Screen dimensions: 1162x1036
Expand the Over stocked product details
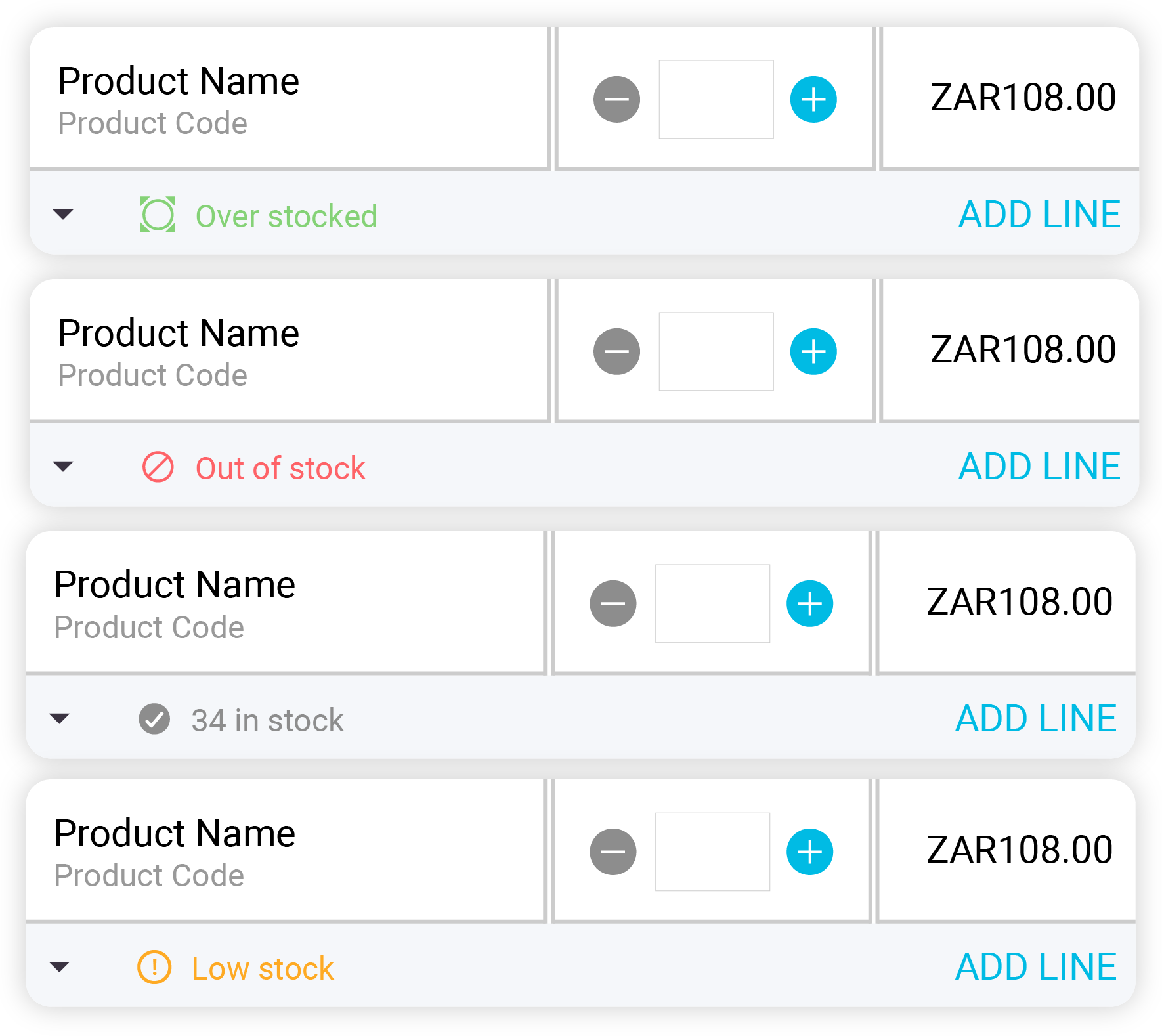coord(62,215)
